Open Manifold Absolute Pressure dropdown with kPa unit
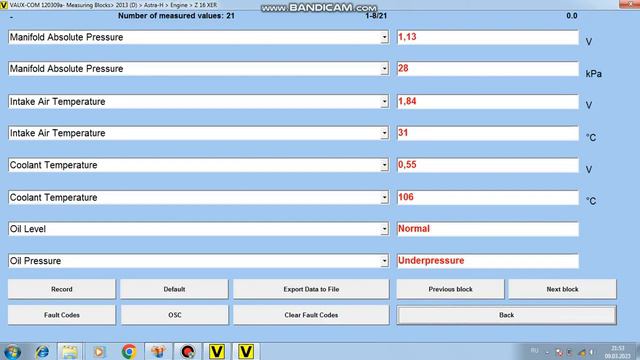This screenshot has width=640, height=360. (384, 69)
